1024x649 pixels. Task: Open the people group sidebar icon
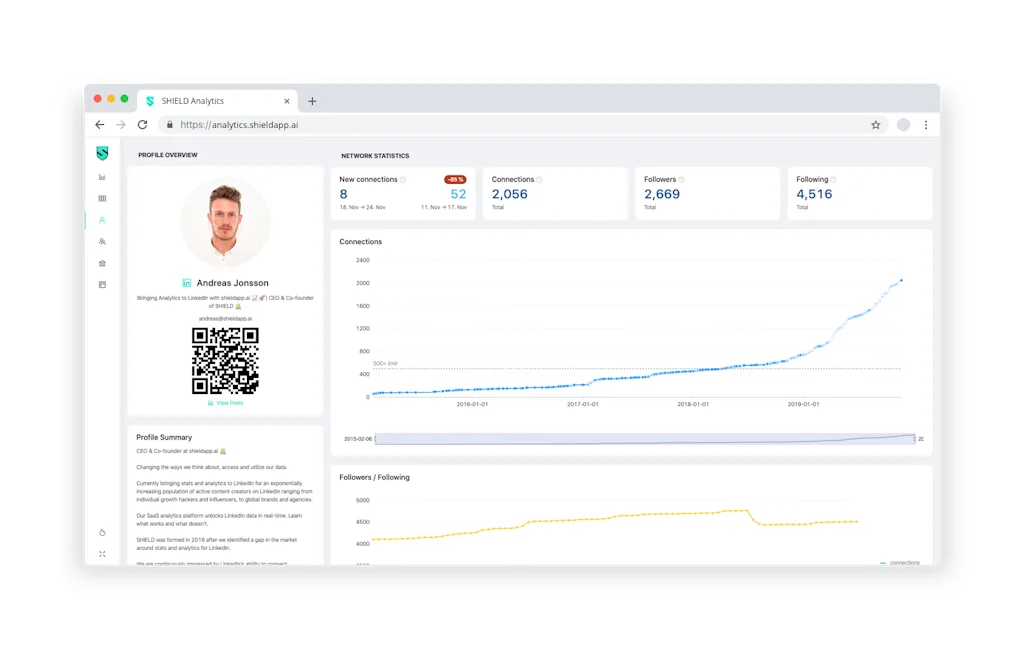click(x=102, y=242)
